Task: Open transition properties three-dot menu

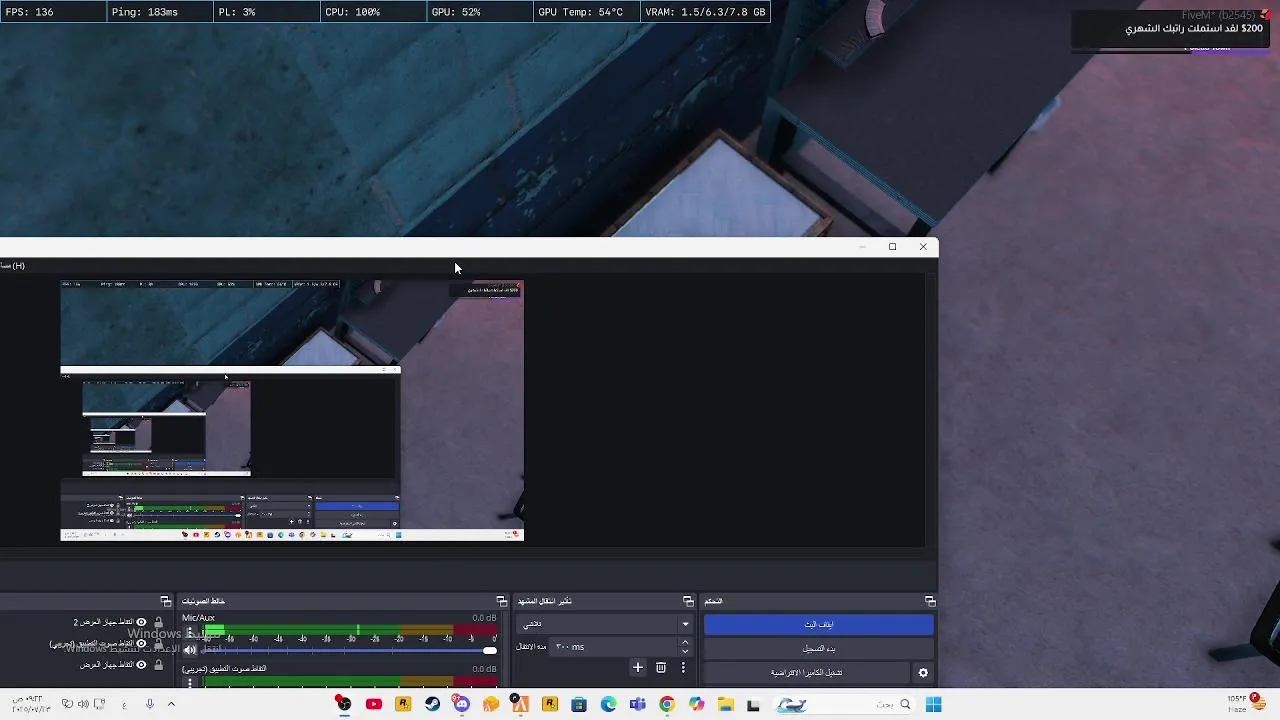Action: point(684,667)
